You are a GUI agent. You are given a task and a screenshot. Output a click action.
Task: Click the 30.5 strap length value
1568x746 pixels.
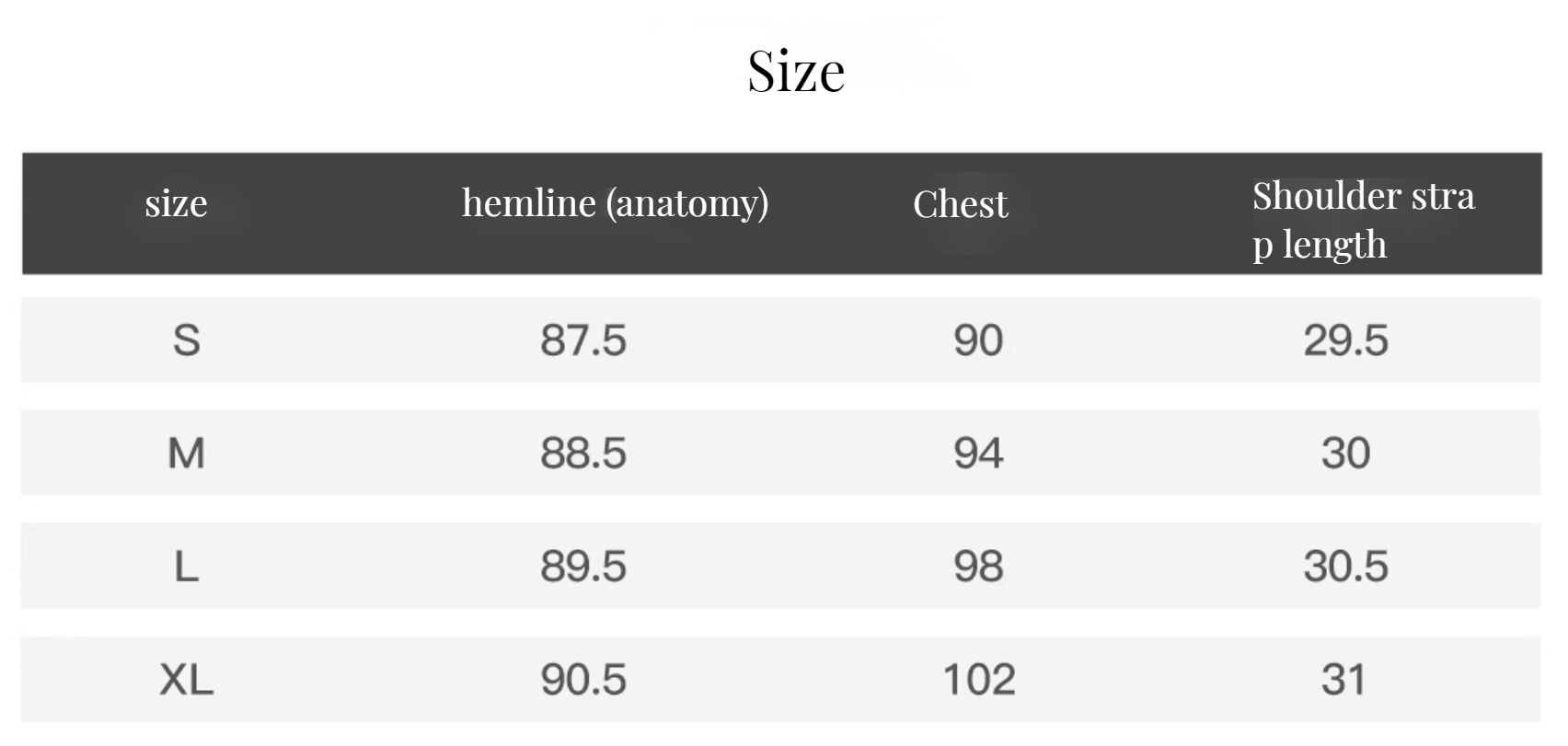tap(1345, 567)
